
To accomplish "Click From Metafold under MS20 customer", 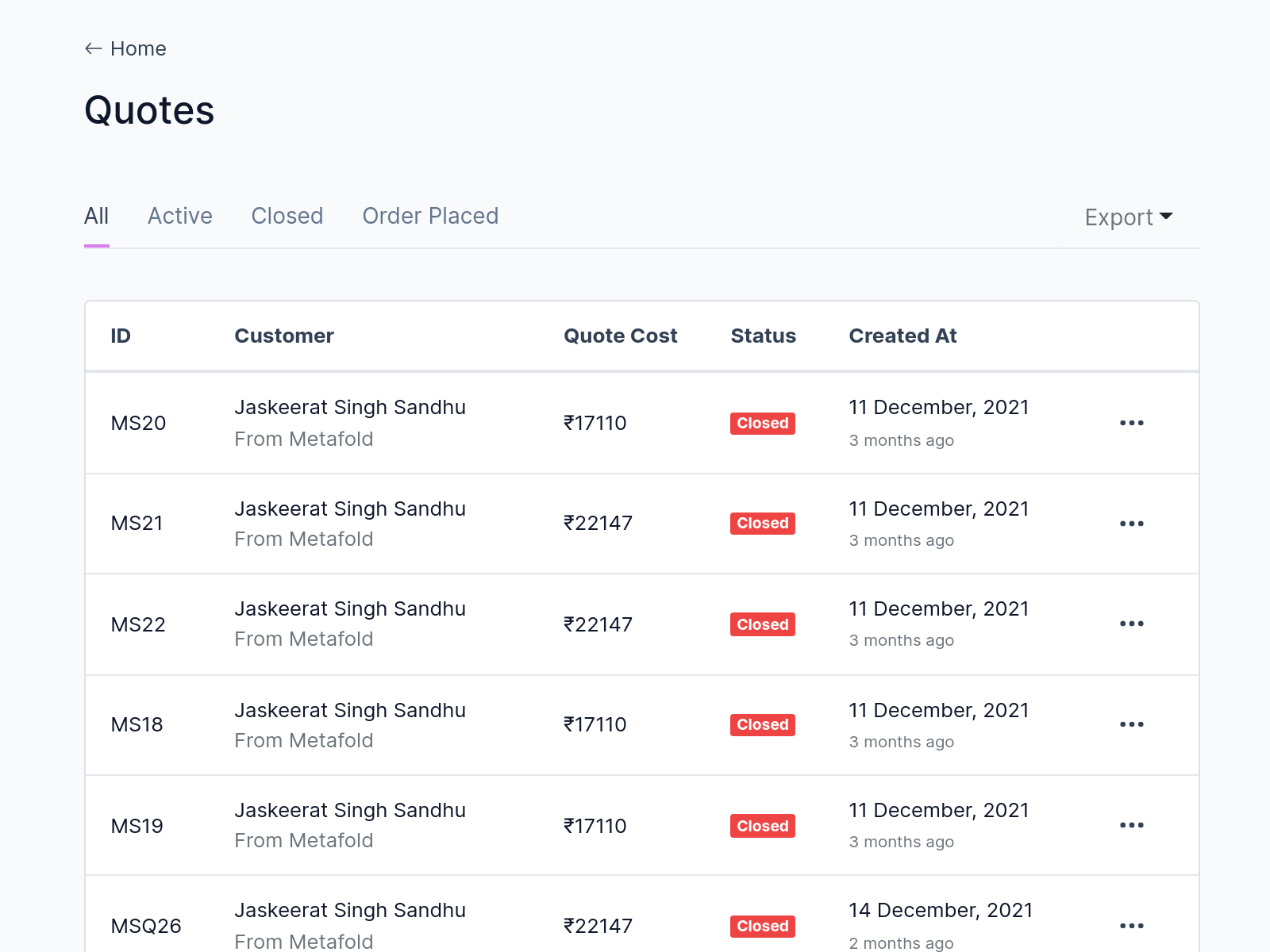I will (304, 439).
